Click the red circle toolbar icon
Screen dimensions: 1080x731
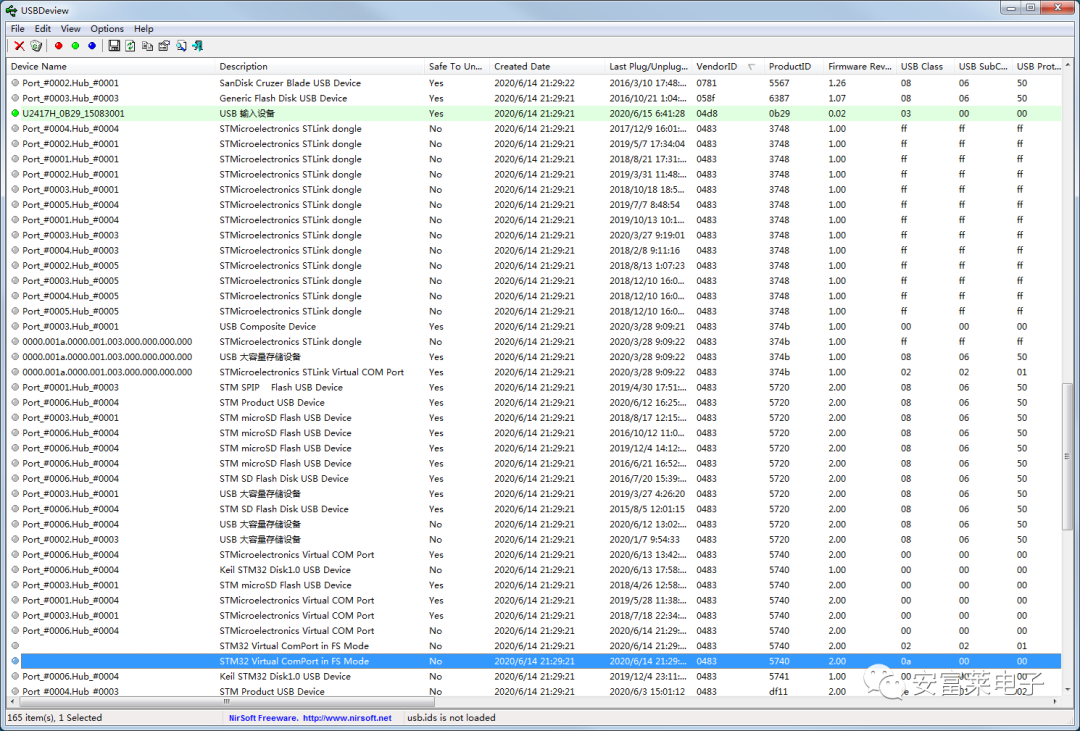coord(59,46)
